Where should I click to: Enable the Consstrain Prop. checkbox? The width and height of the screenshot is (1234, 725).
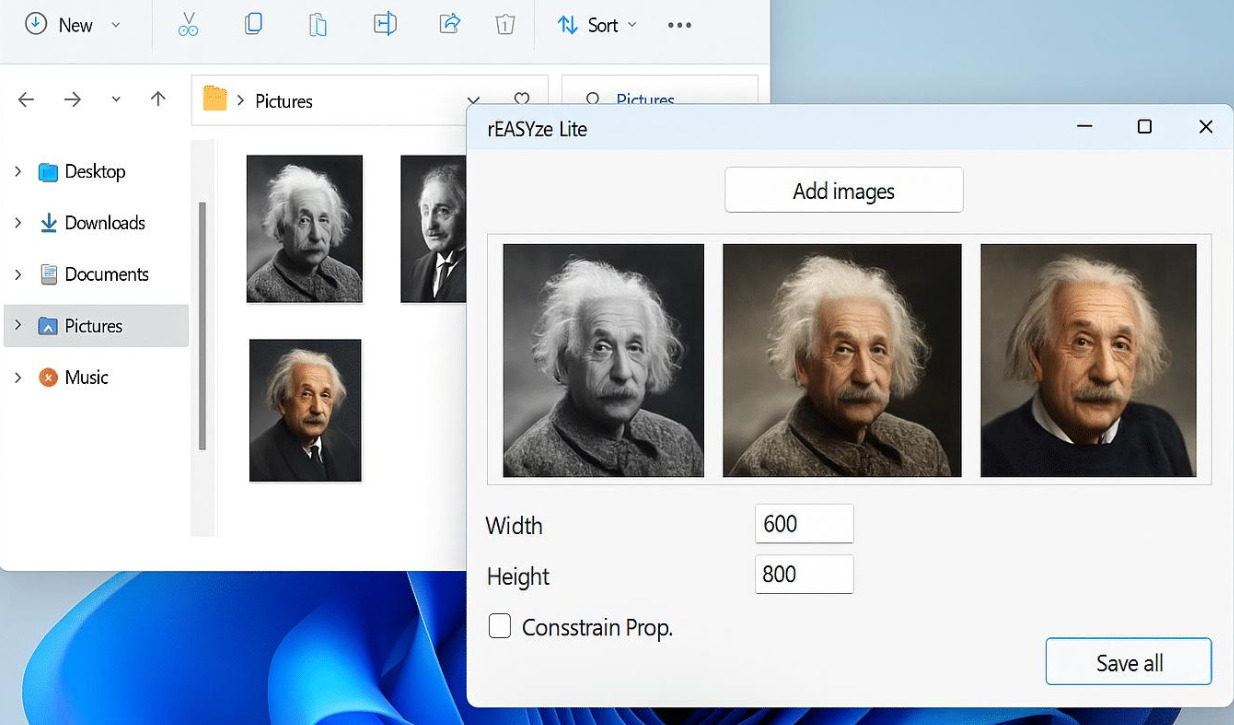pyautogui.click(x=499, y=626)
